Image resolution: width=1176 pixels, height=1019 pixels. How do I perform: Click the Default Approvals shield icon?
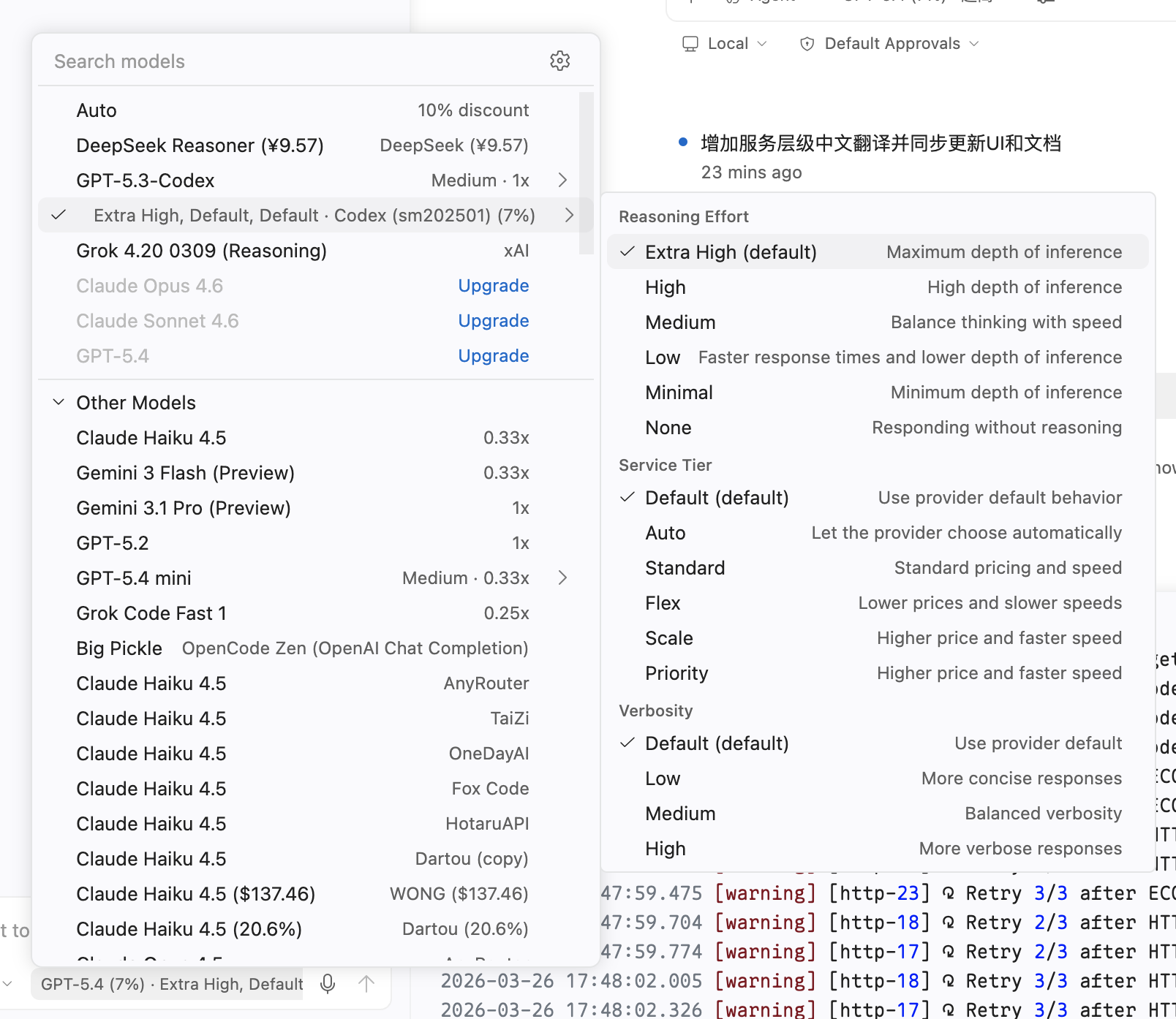(807, 44)
